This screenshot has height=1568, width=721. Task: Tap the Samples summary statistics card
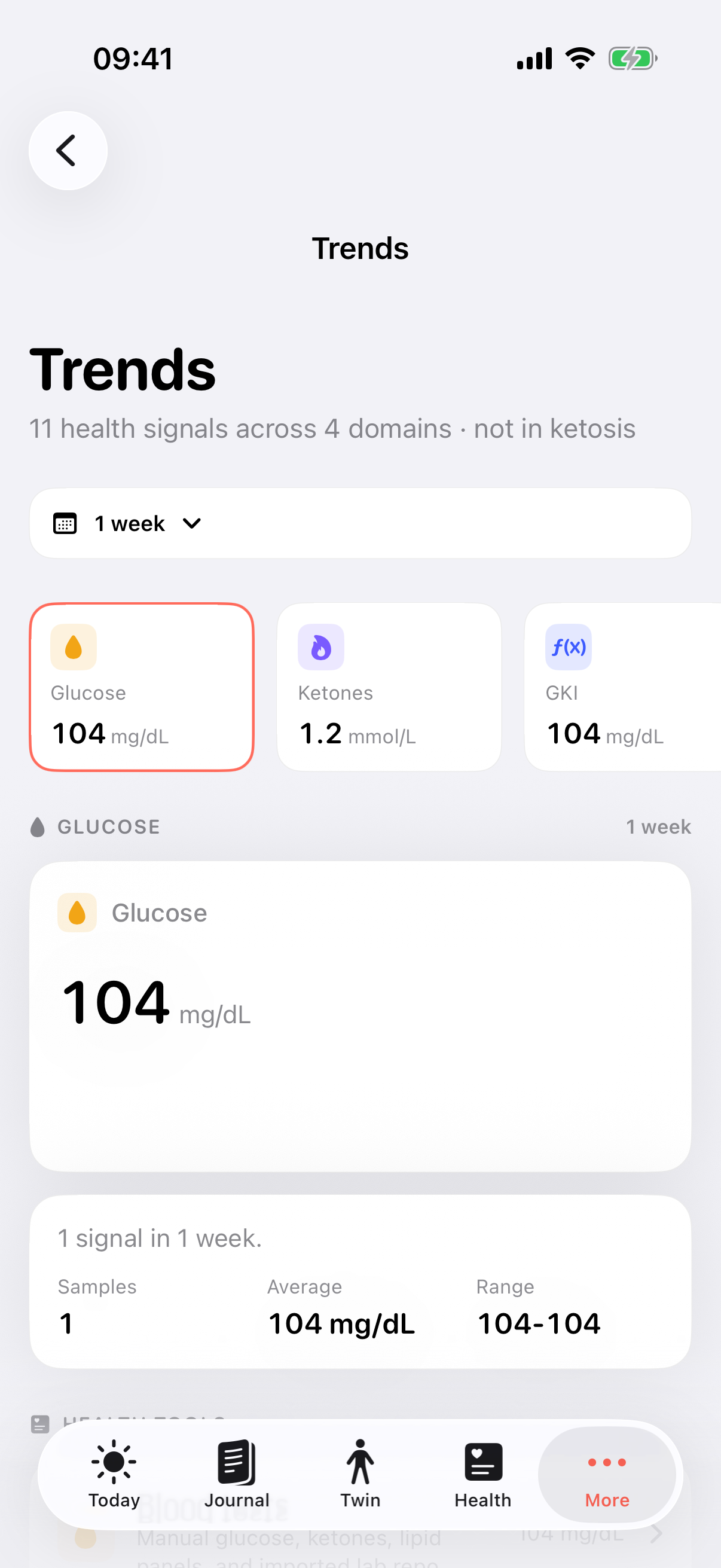click(360, 1282)
